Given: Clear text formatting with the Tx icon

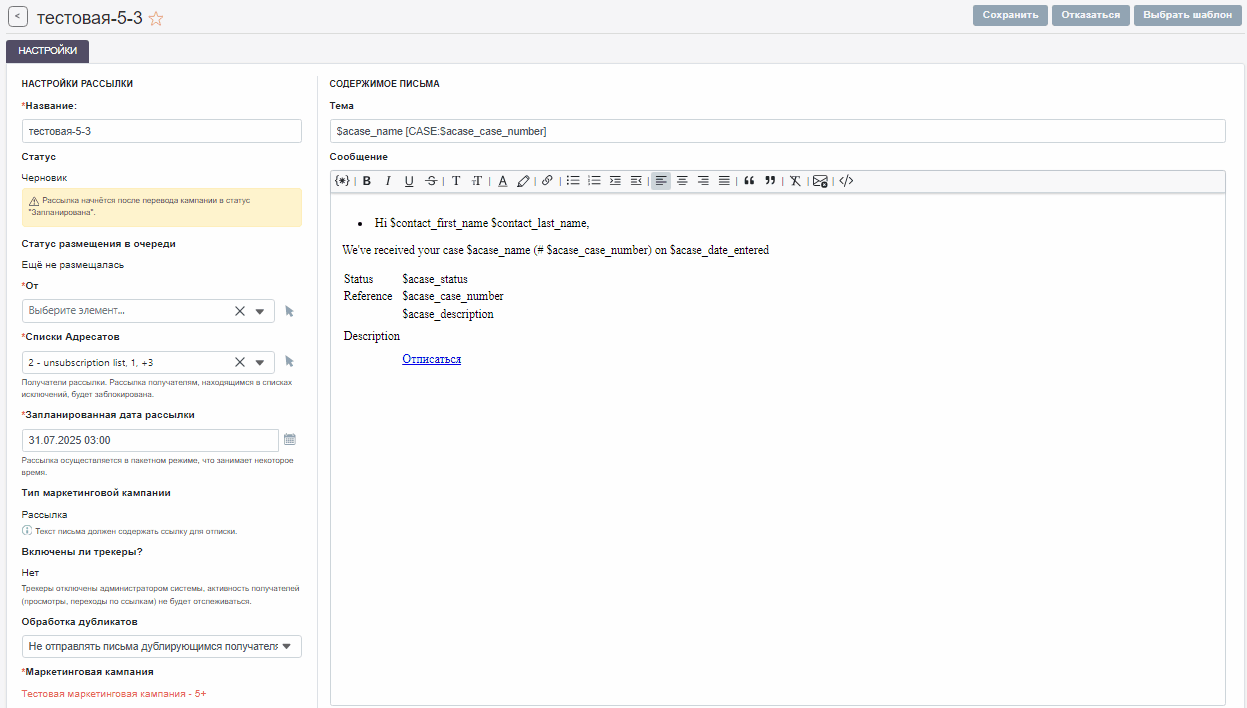Looking at the screenshot, I should point(795,181).
